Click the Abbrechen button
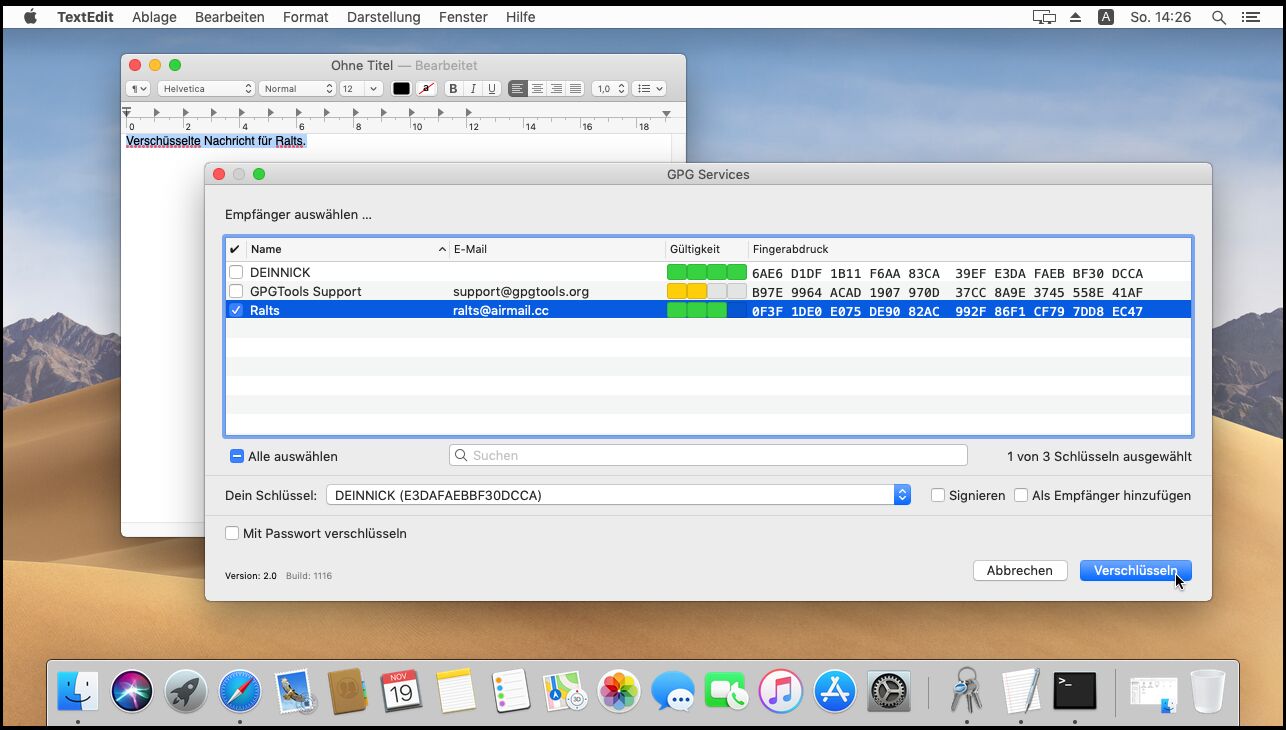The height and width of the screenshot is (730, 1286). (1019, 570)
